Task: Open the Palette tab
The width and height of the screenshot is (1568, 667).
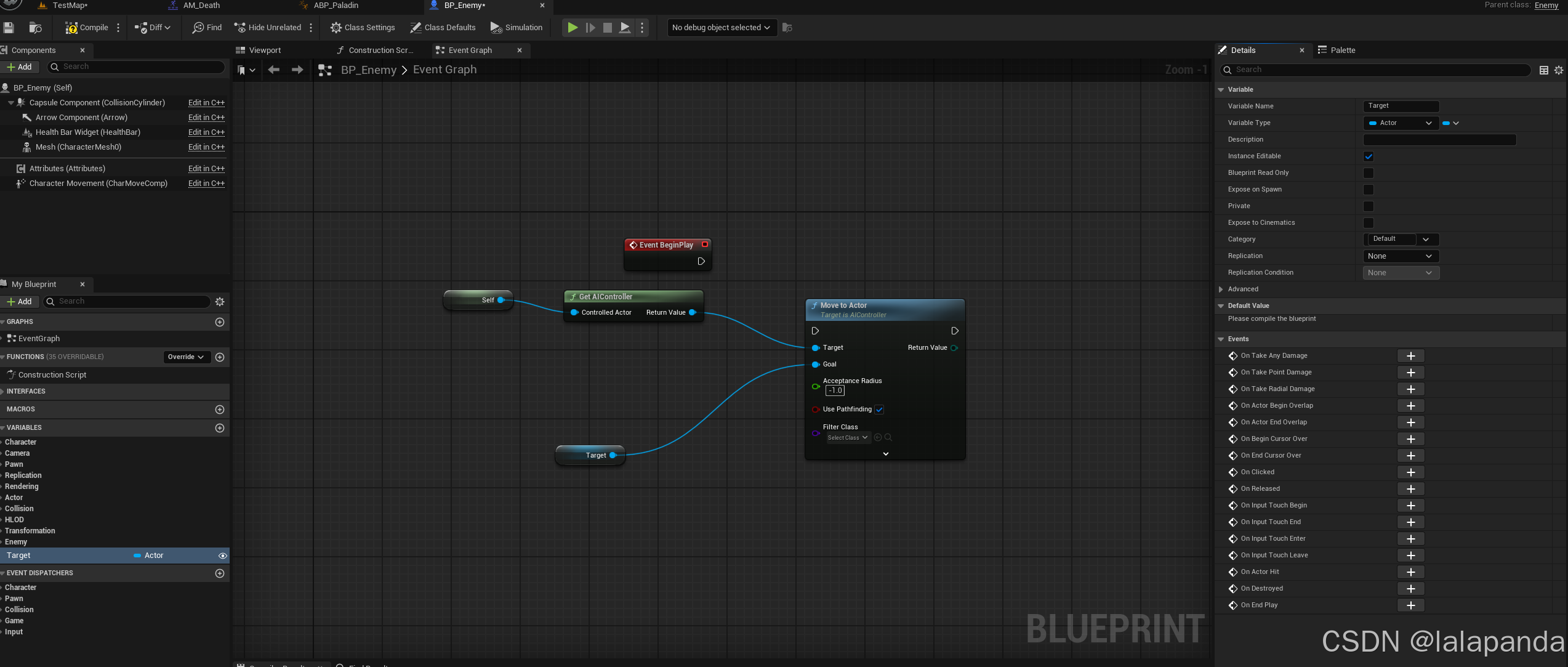Action: point(1342,51)
